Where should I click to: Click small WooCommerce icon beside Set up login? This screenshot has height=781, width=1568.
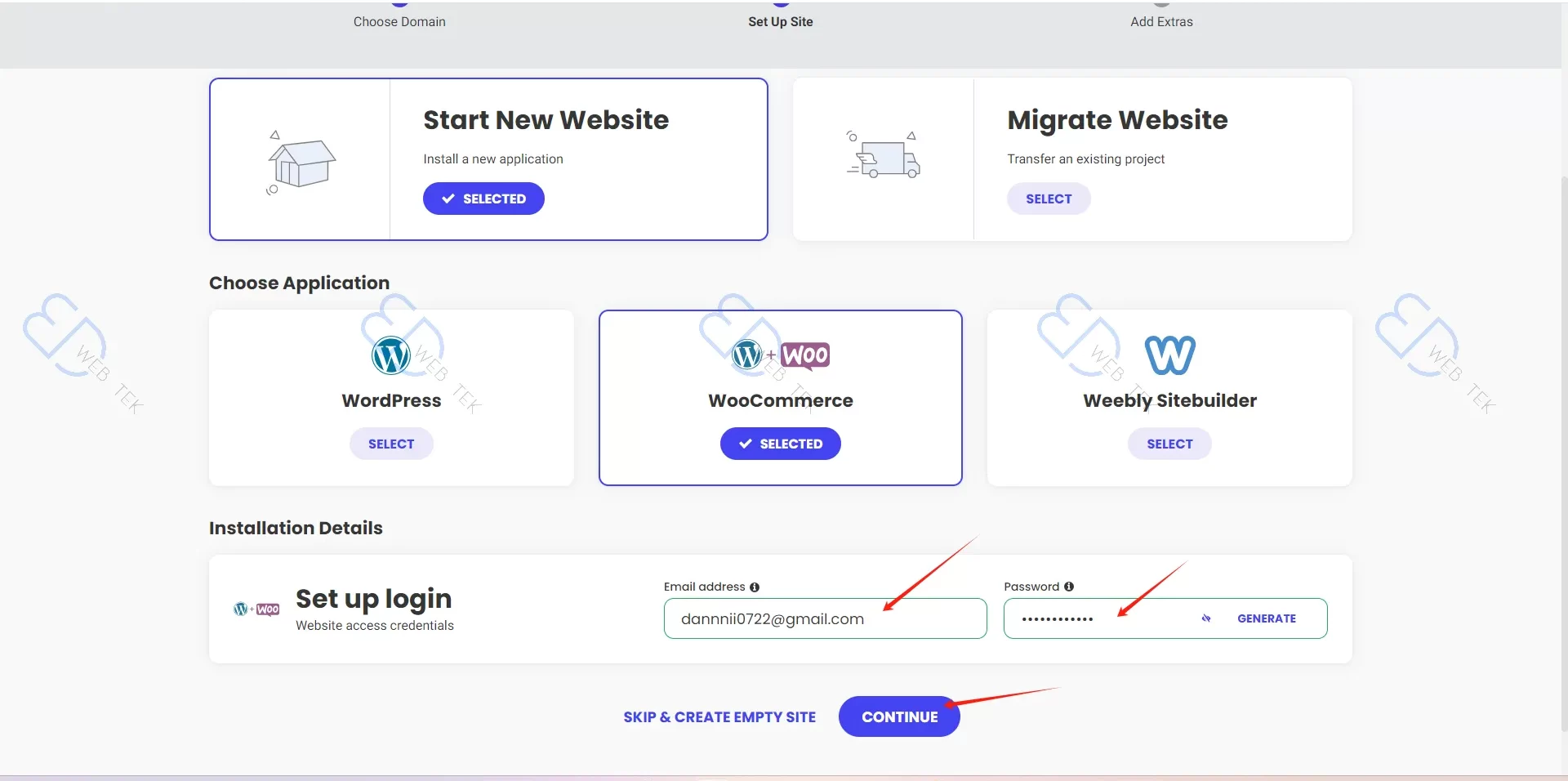tap(256, 609)
